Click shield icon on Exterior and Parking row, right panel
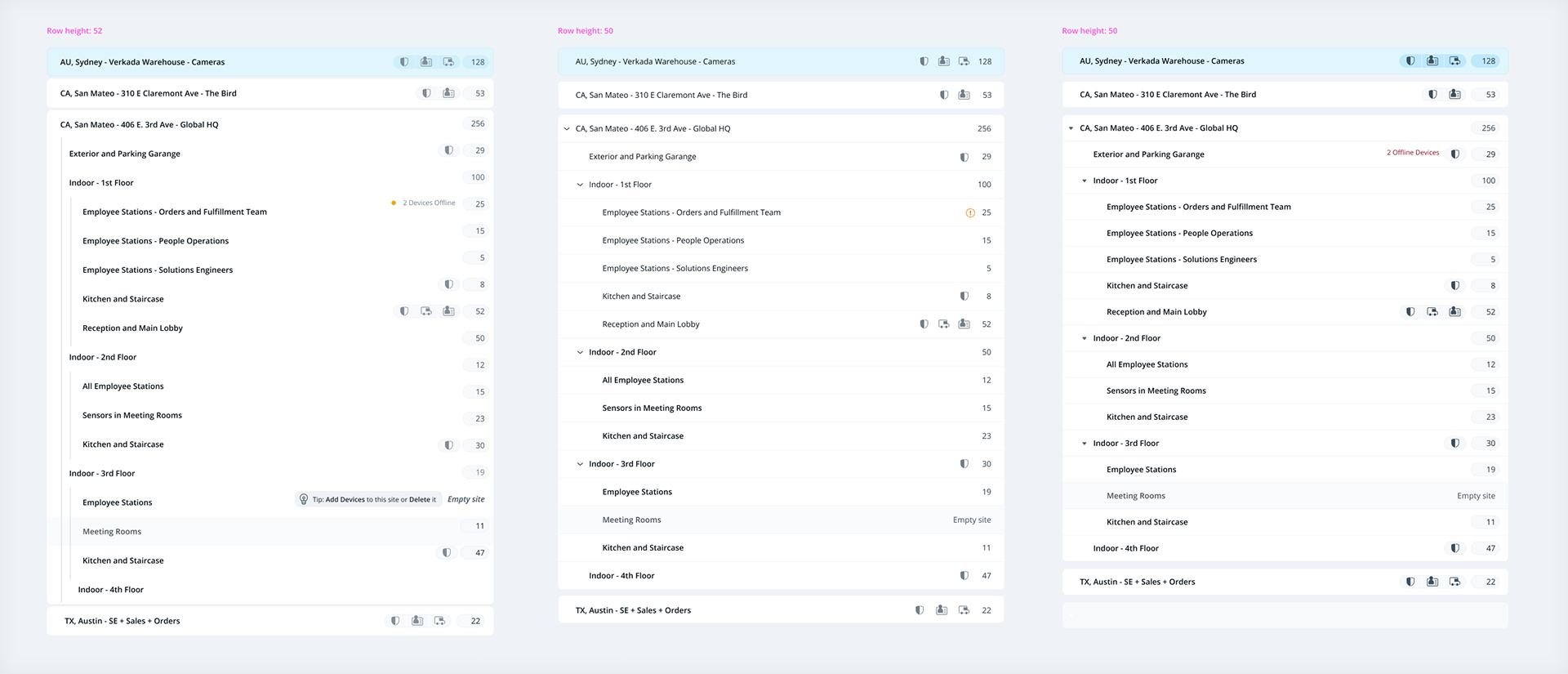This screenshot has width=1568, height=674. pos(1455,154)
